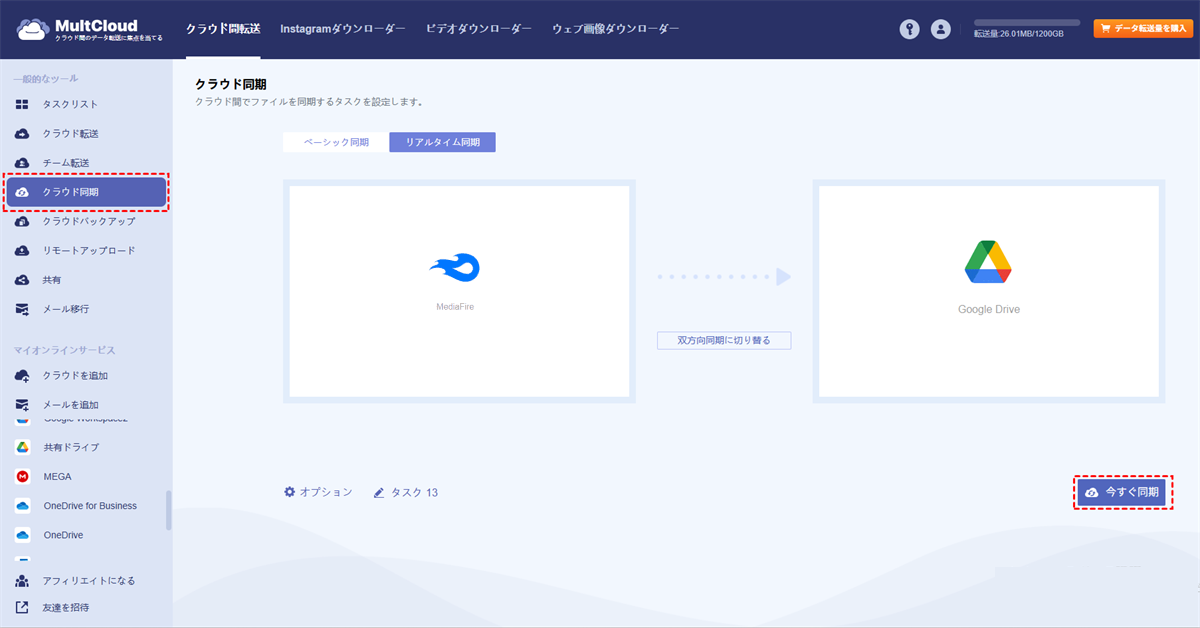Click the タスク 13 pencil icon
This screenshot has height=628, width=1200.
pyautogui.click(x=379, y=493)
